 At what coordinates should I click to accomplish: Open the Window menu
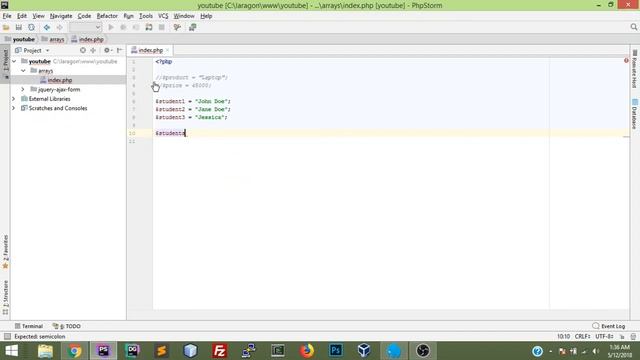184,16
